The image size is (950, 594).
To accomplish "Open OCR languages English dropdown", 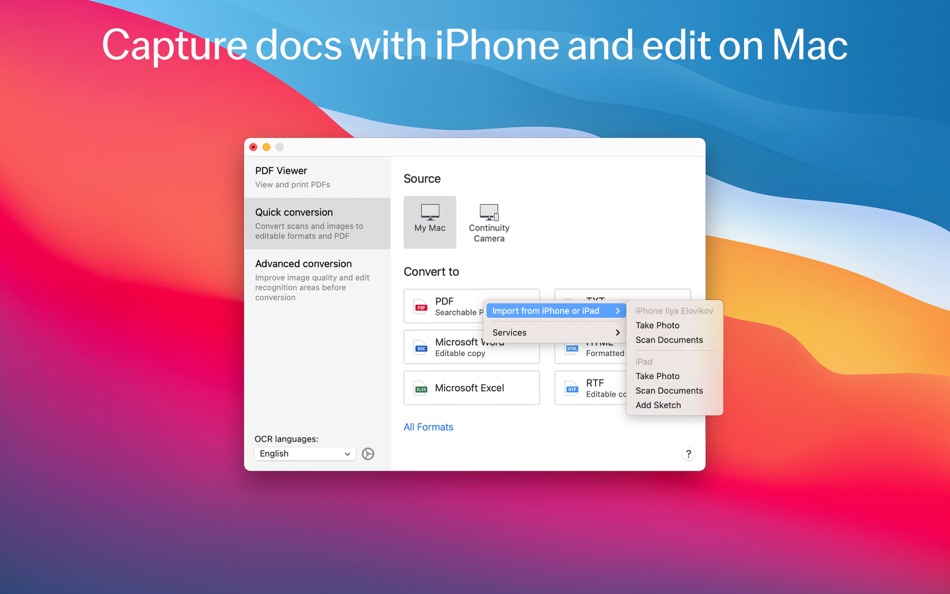I will tap(305, 453).
